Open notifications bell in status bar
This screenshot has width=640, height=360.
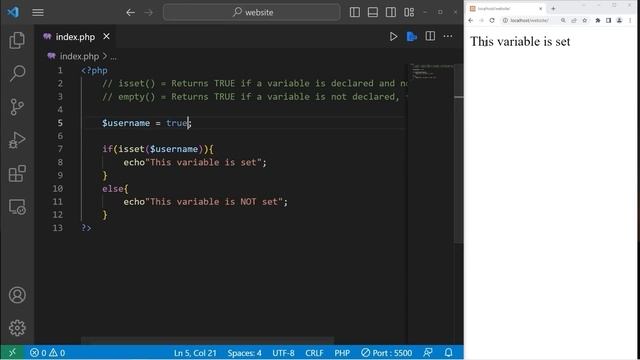448,353
